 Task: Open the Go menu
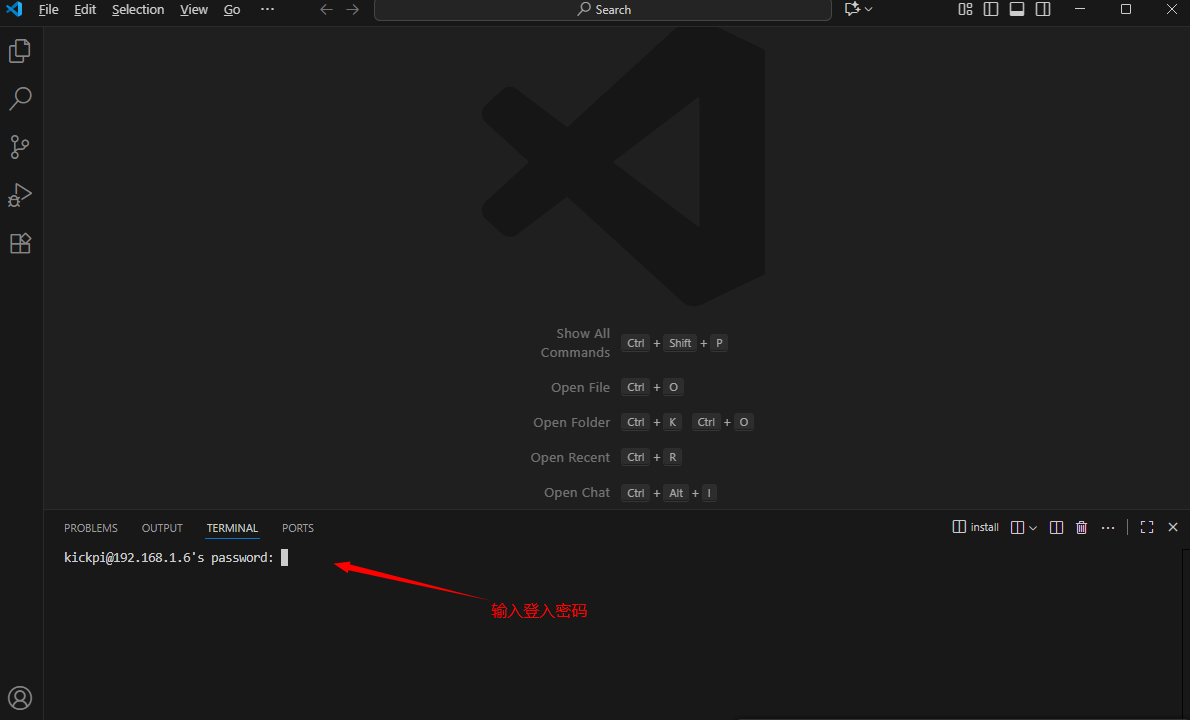pyautogui.click(x=232, y=10)
